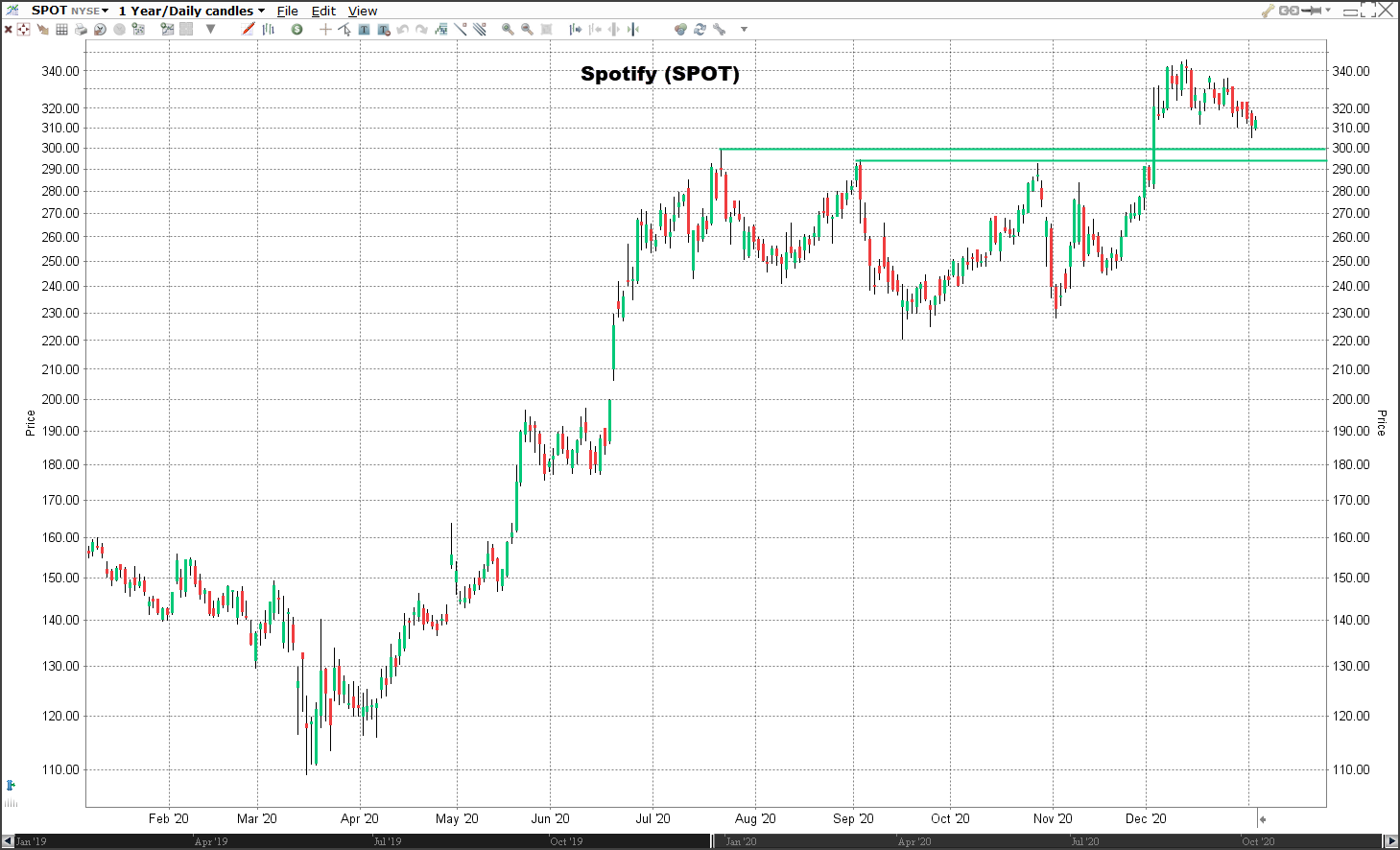Click the zoom out magnifier icon
This screenshot has height=850, width=1400.
[527, 30]
